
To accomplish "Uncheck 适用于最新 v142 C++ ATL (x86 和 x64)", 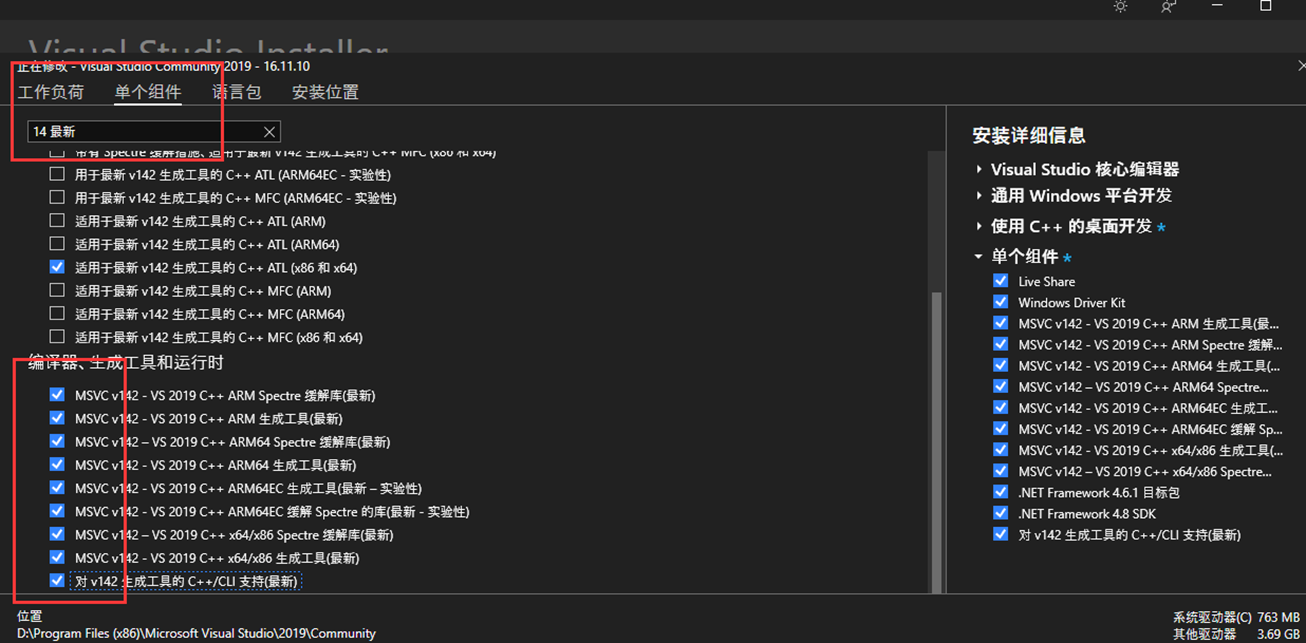I will pyautogui.click(x=57, y=267).
